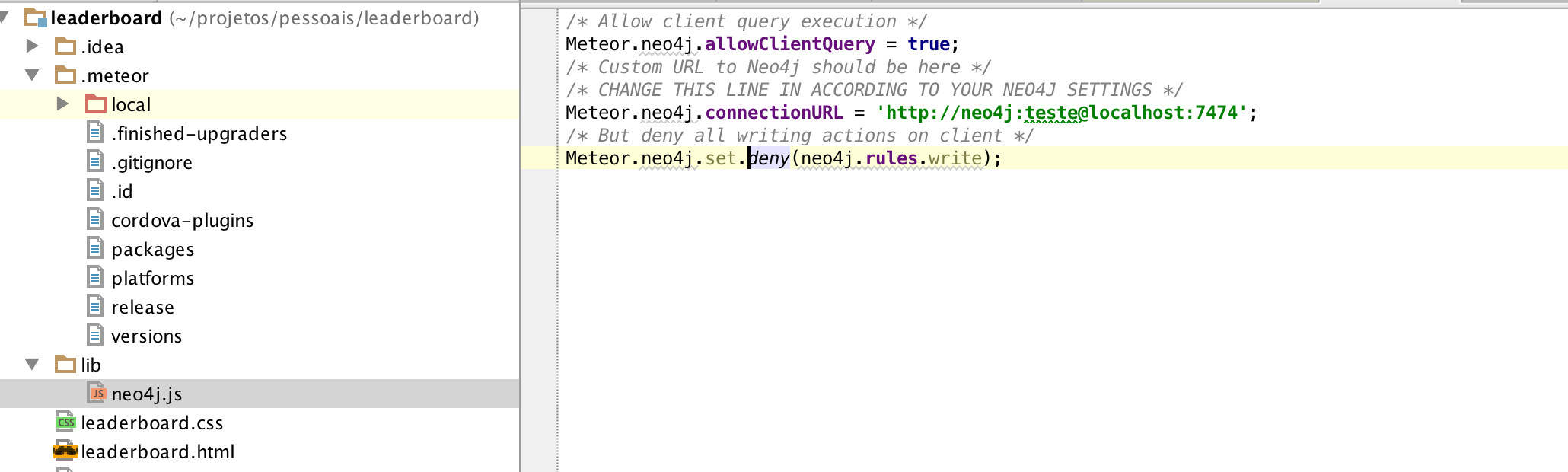Select the cordova-plugins file in tree

pos(182,221)
